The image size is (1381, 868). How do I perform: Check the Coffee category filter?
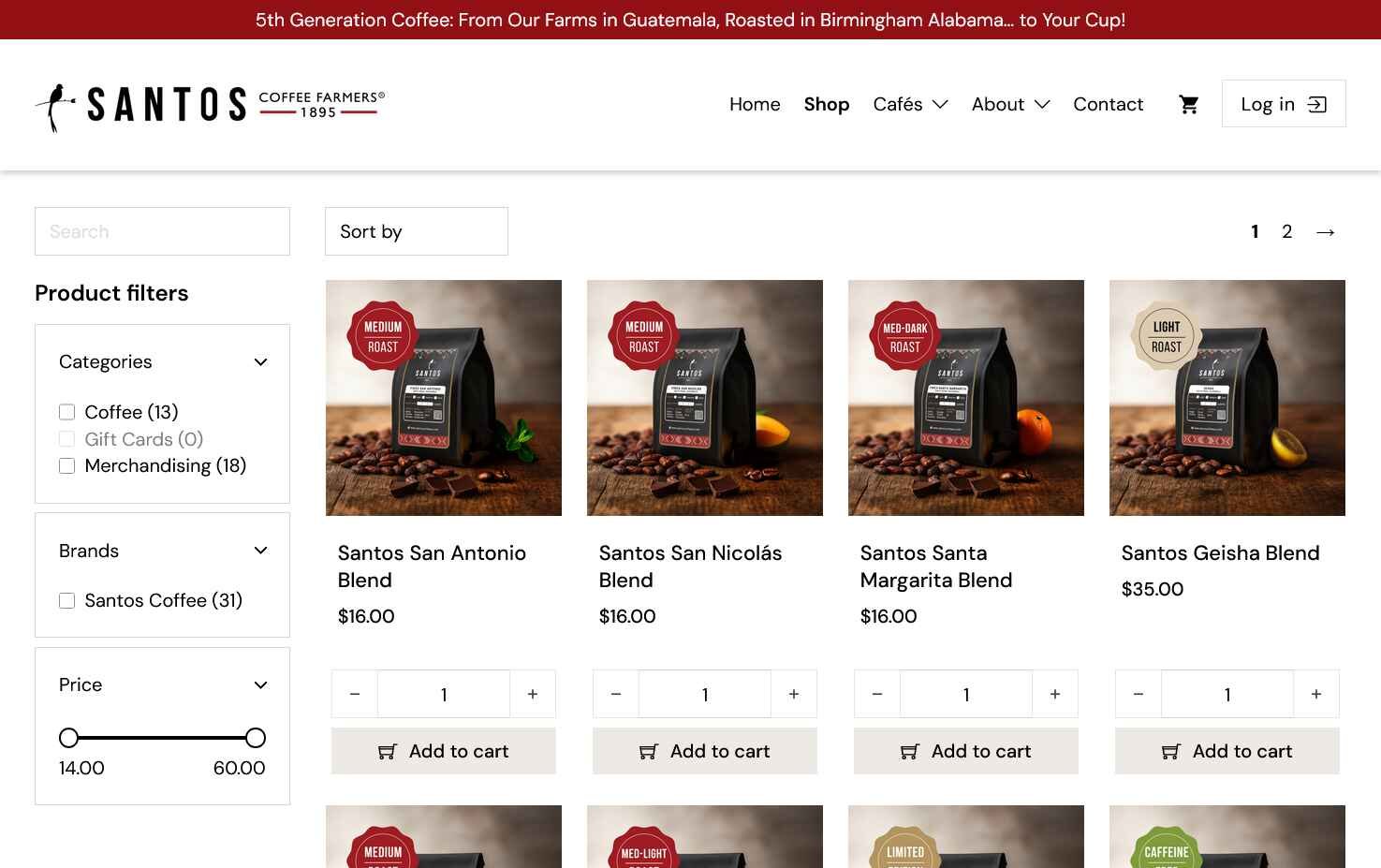tap(67, 412)
